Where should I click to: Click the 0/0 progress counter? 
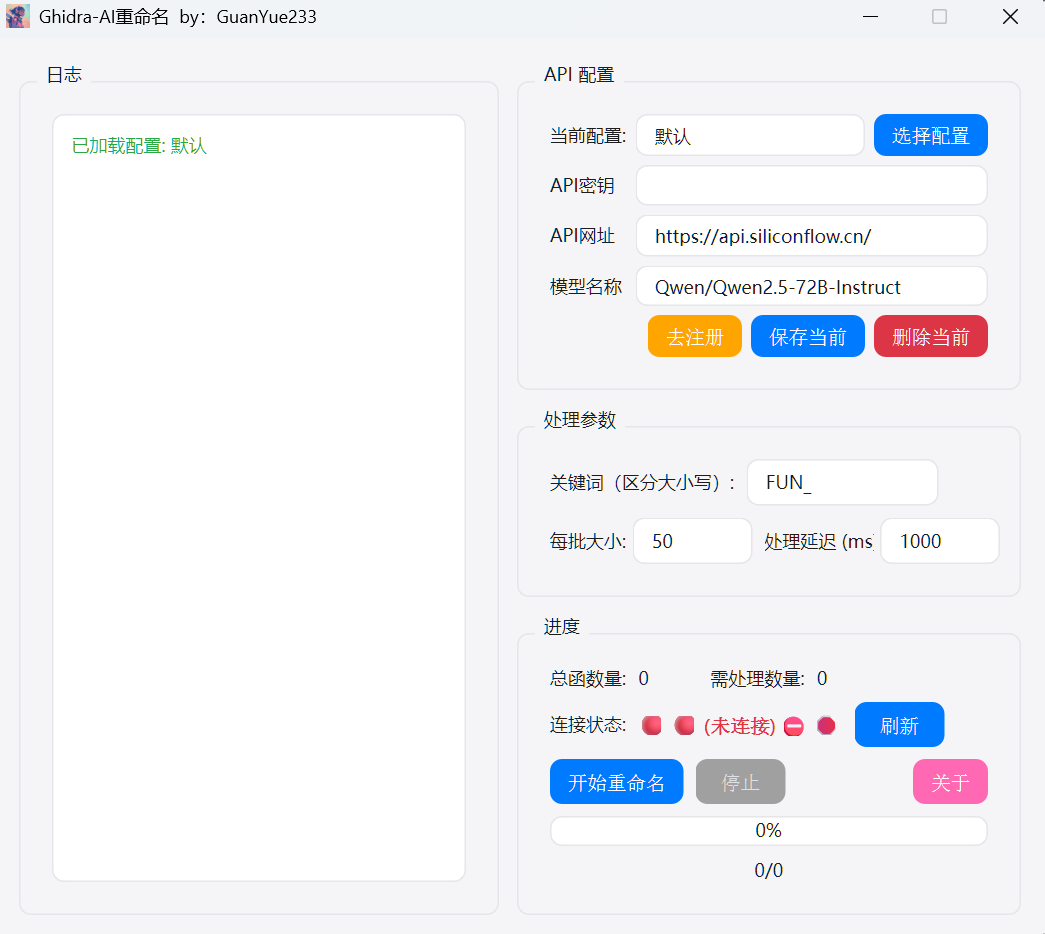tap(768, 870)
